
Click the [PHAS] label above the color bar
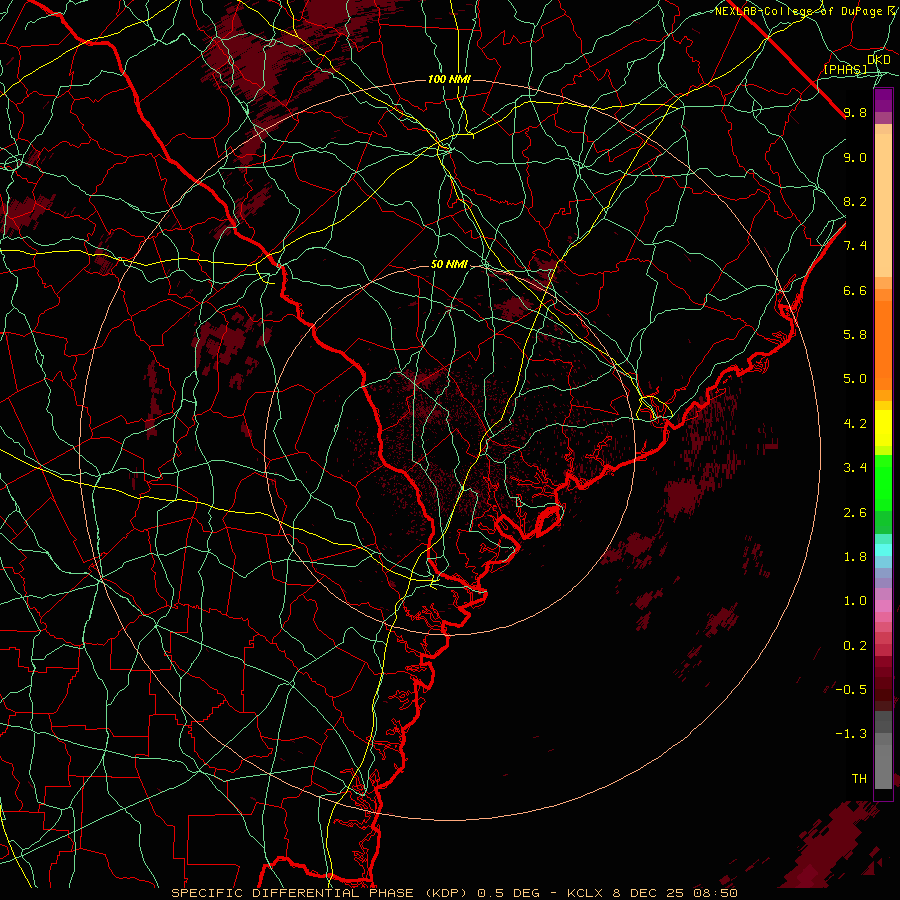[845, 69]
